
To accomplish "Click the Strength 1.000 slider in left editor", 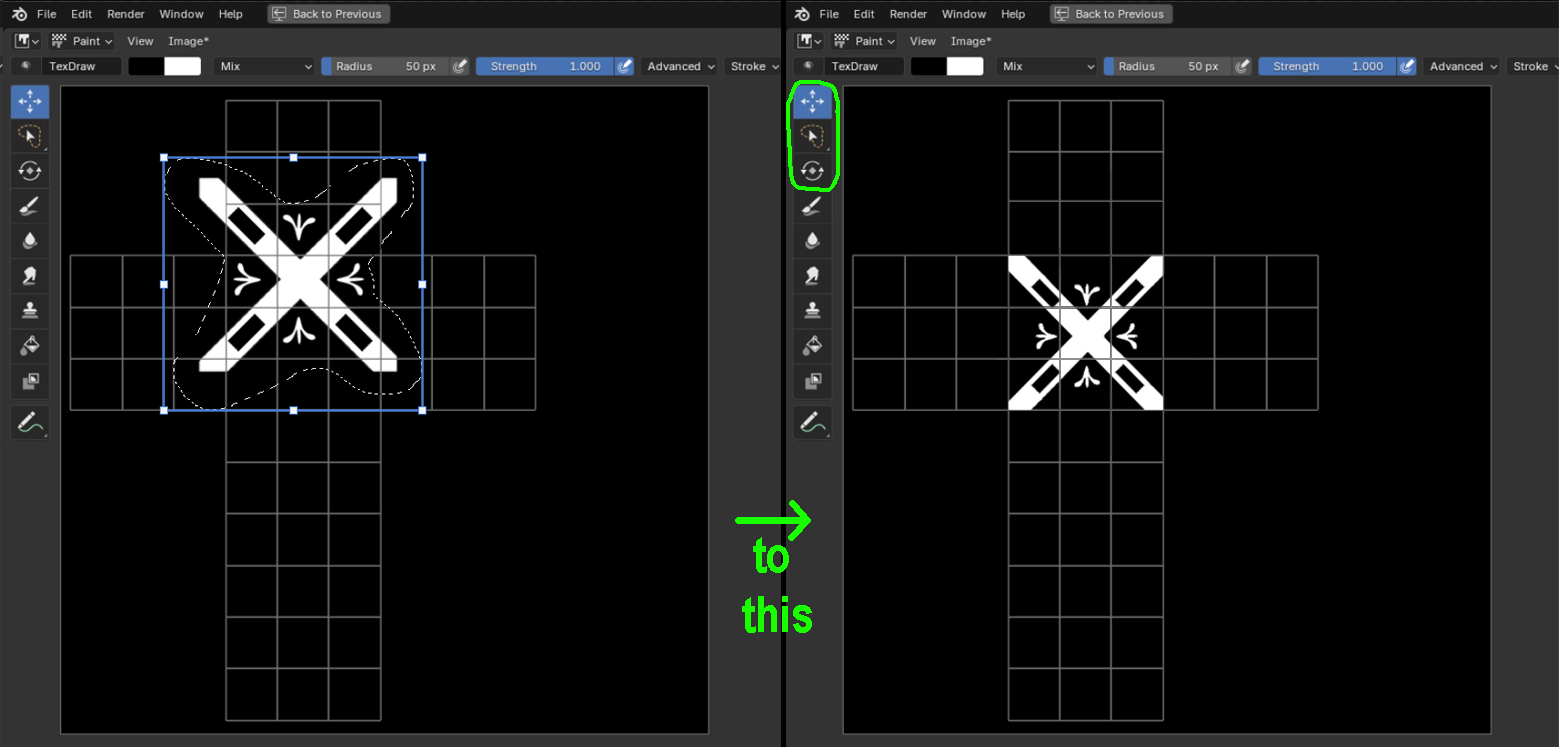I will (x=545, y=66).
